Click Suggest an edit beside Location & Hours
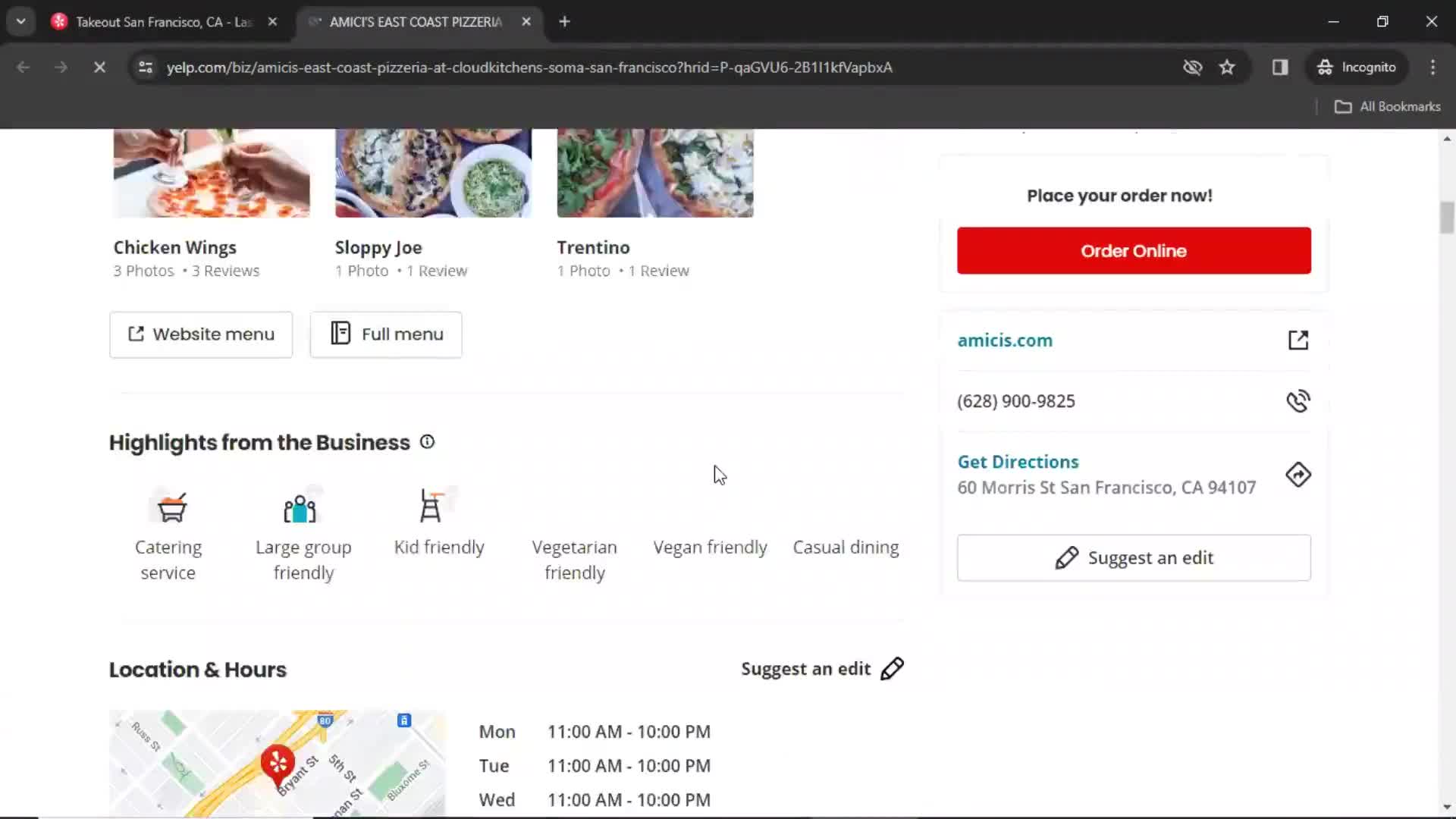Viewport: 1456px width, 819px height. coord(805,669)
